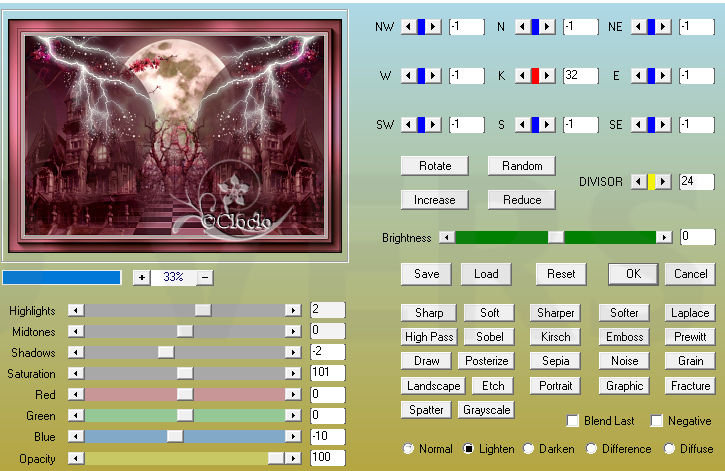Click the Highlights slider thumb
Viewport: 725px width, 471px height.
pos(203,310)
